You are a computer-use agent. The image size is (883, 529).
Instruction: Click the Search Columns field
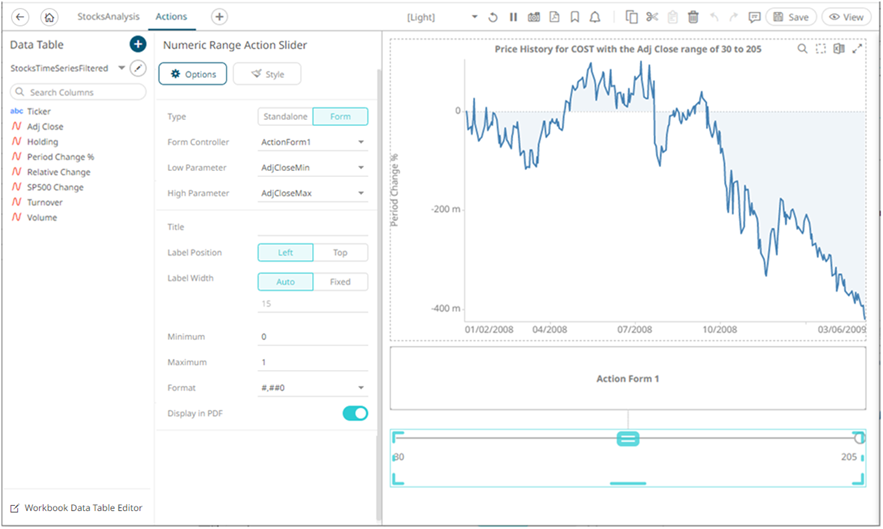[x=80, y=92]
